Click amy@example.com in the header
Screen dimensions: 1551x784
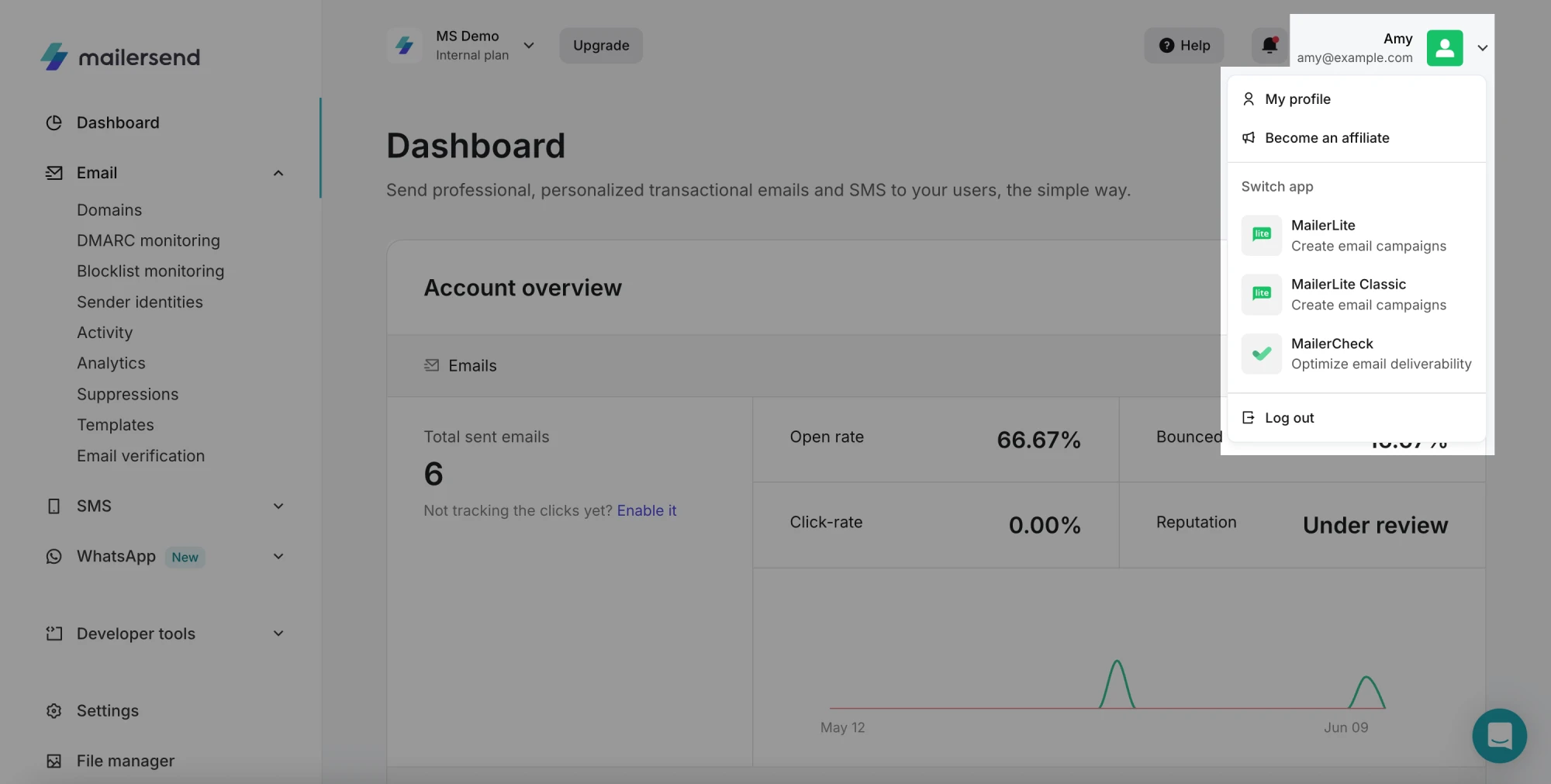pyautogui.click(x=1354, y=58)
